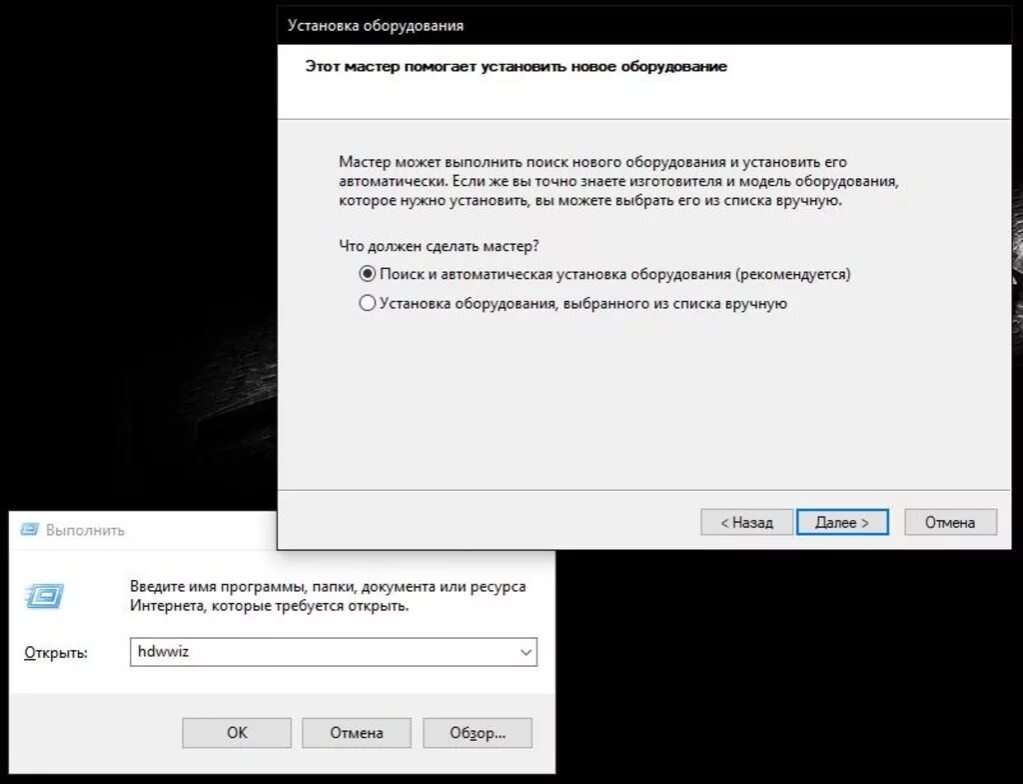
Task: Go back with the Назад button
Action: 746,522
